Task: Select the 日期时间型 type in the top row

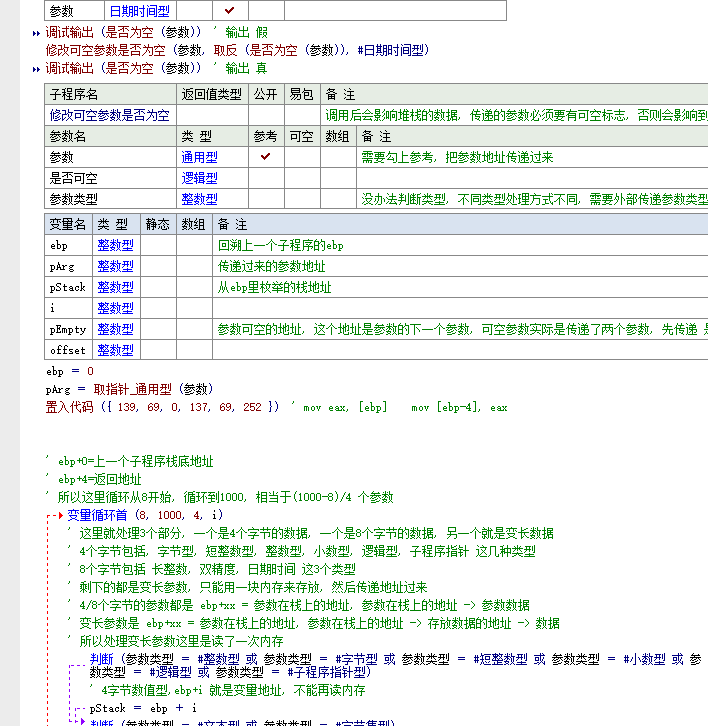Action: (x=139, y=11)
